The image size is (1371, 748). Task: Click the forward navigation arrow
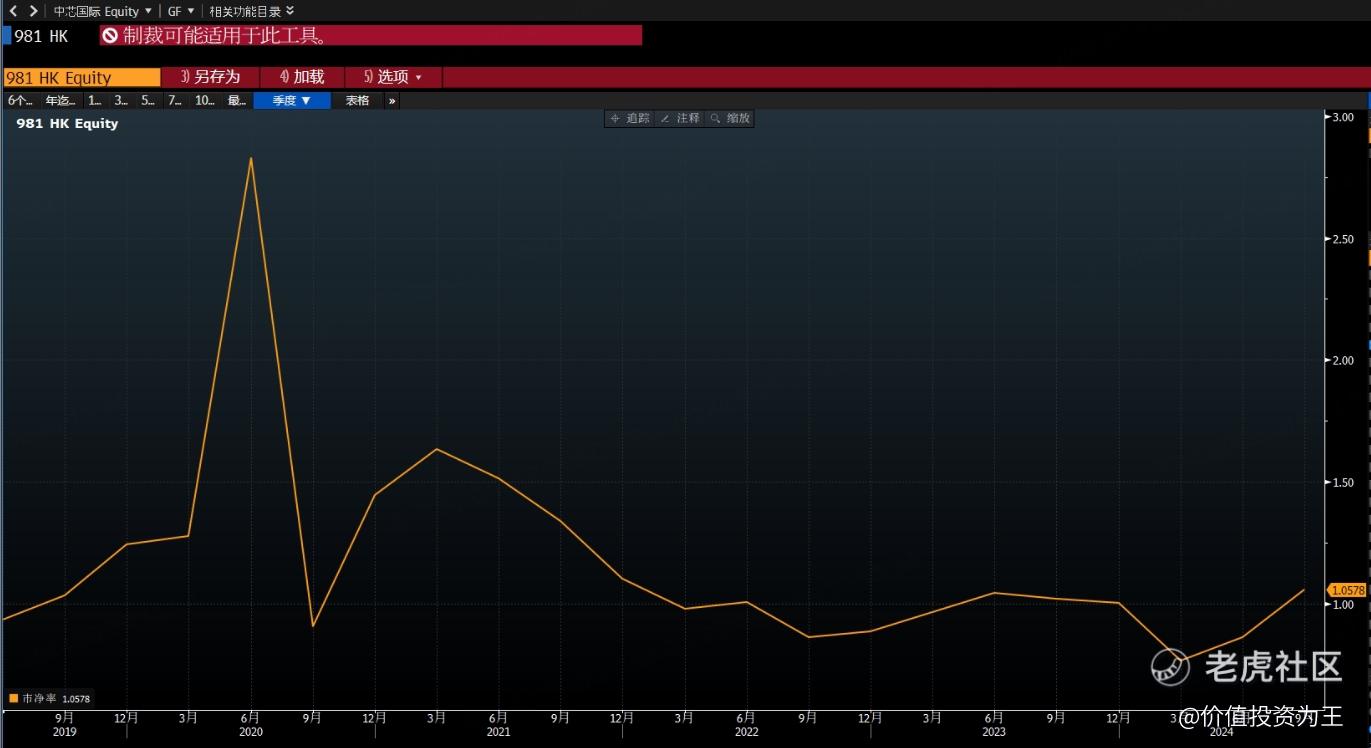(x=33, y=11)
